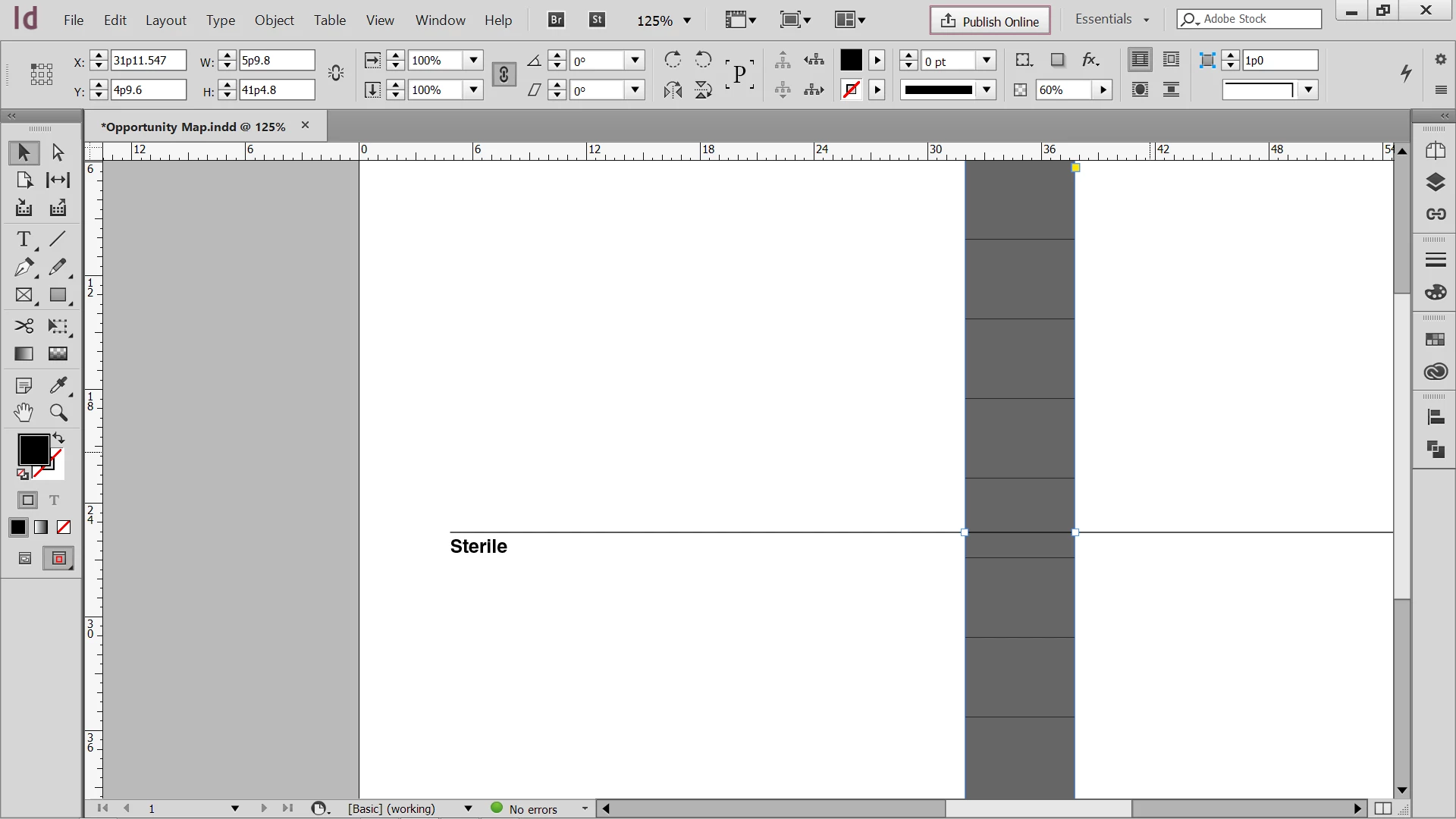This screenshot has width=1456, height=819.
Task: Go to next page arrow
Action: pos(264,808)
